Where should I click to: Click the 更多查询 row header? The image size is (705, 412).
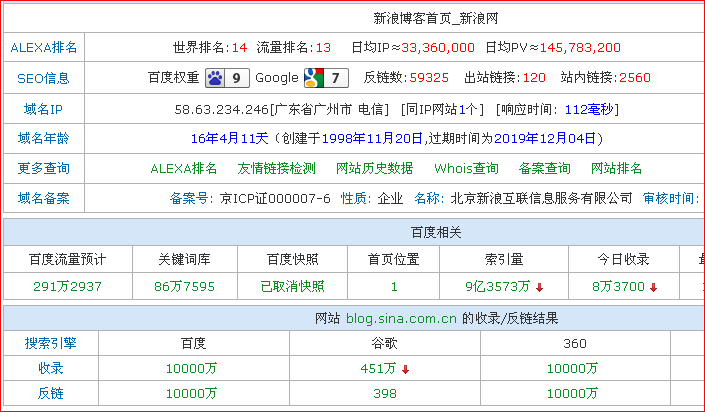(x=44, y=169)
